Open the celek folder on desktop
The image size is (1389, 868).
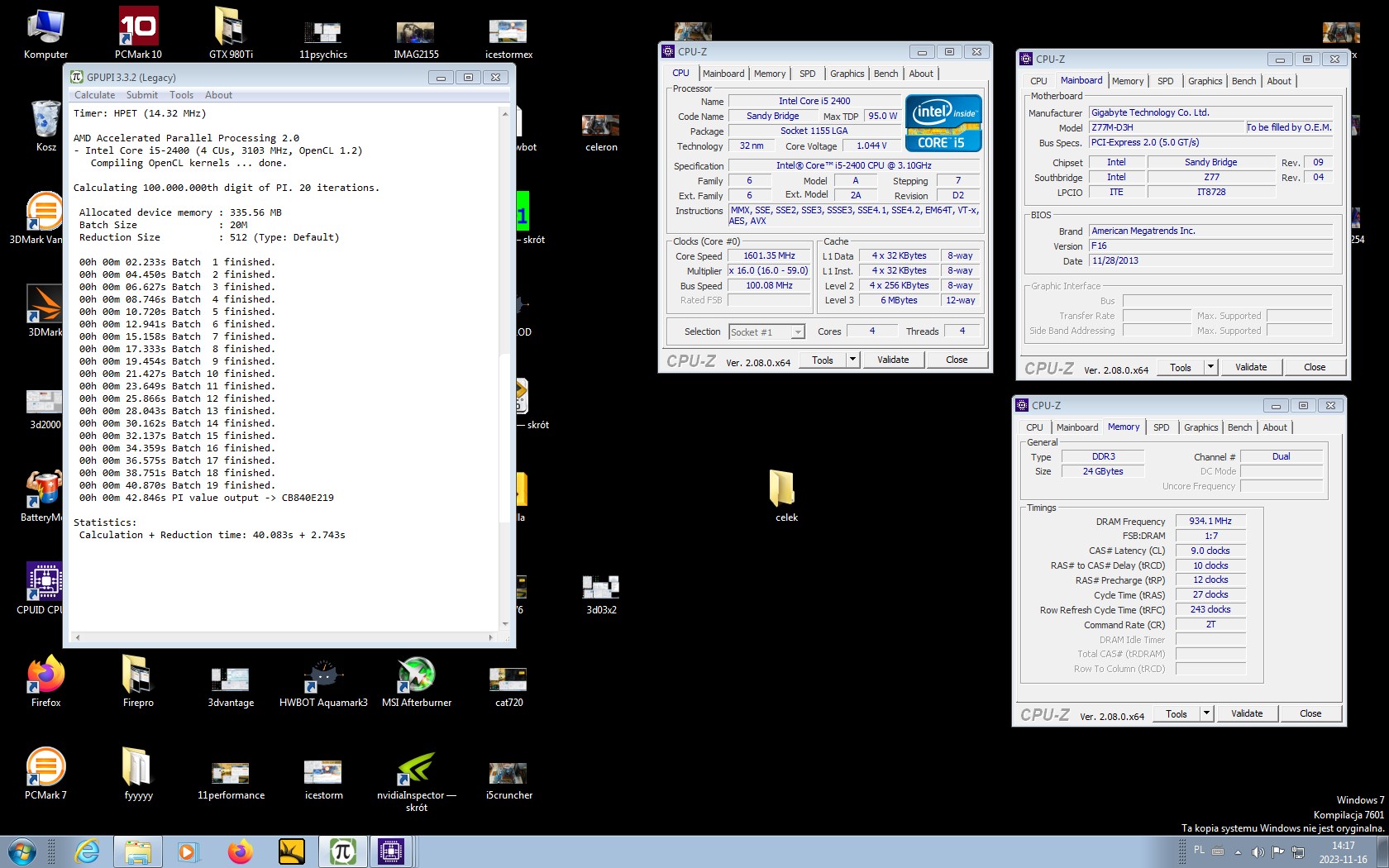coord(786,497)
